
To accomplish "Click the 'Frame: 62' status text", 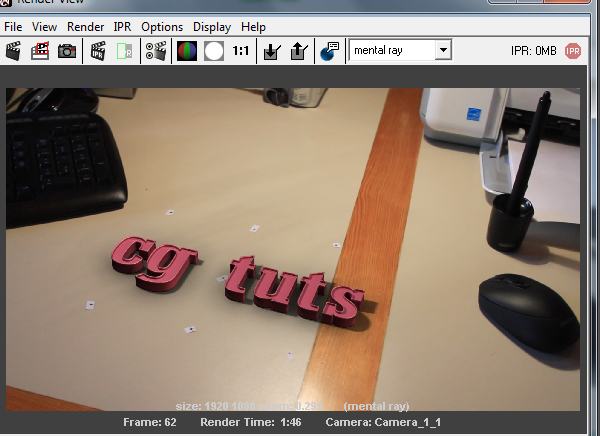I will pyautogui.click(x=150, y=422).
